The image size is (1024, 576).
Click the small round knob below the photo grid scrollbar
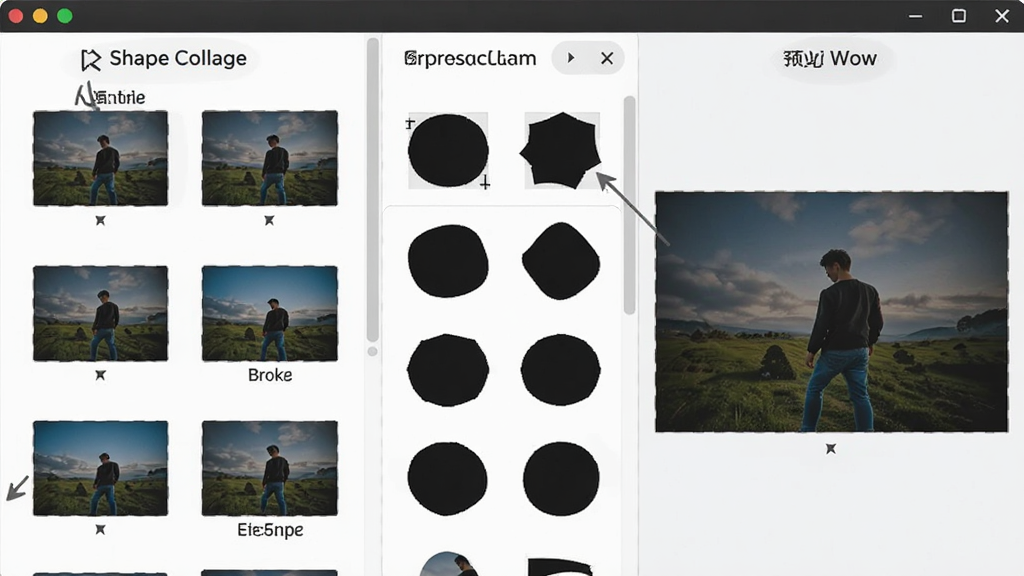point(373,351)
